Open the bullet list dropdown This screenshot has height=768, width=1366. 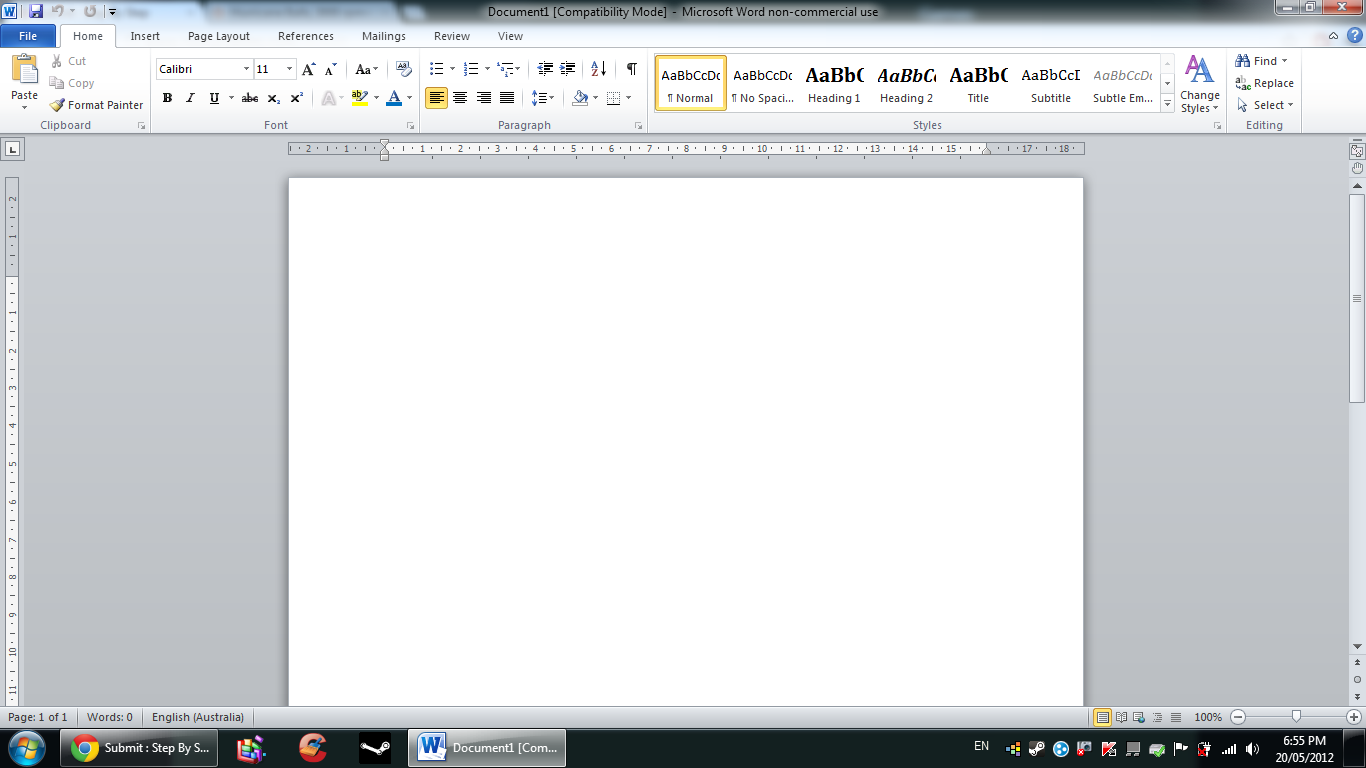coord(450,68)
